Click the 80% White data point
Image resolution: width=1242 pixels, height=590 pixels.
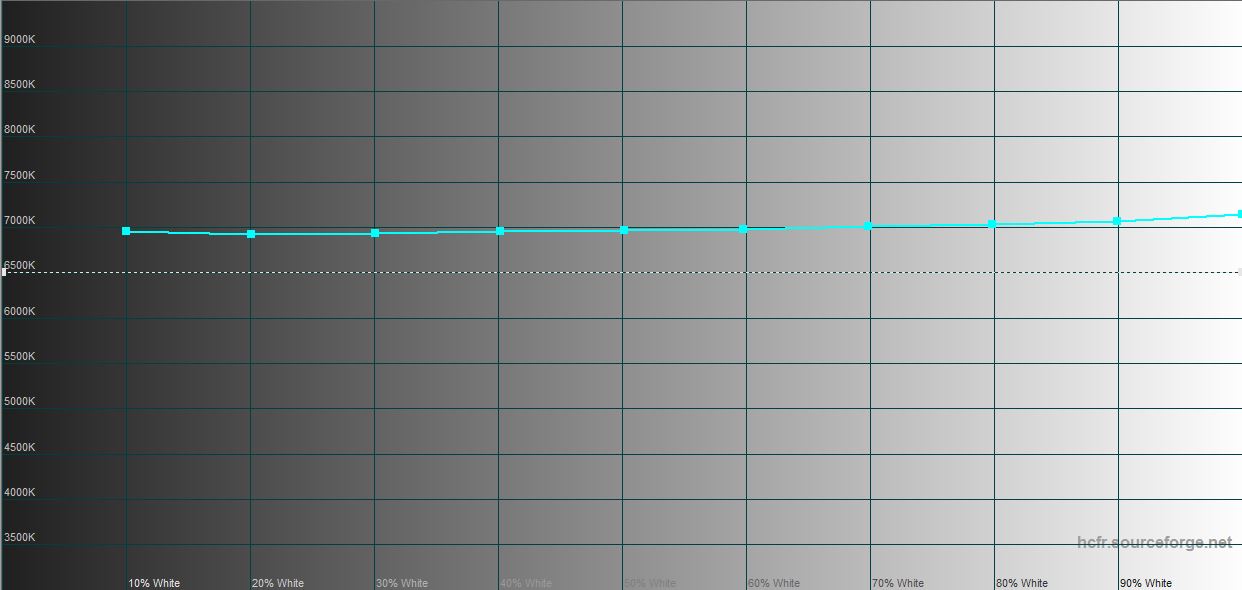tap(992, 224)
